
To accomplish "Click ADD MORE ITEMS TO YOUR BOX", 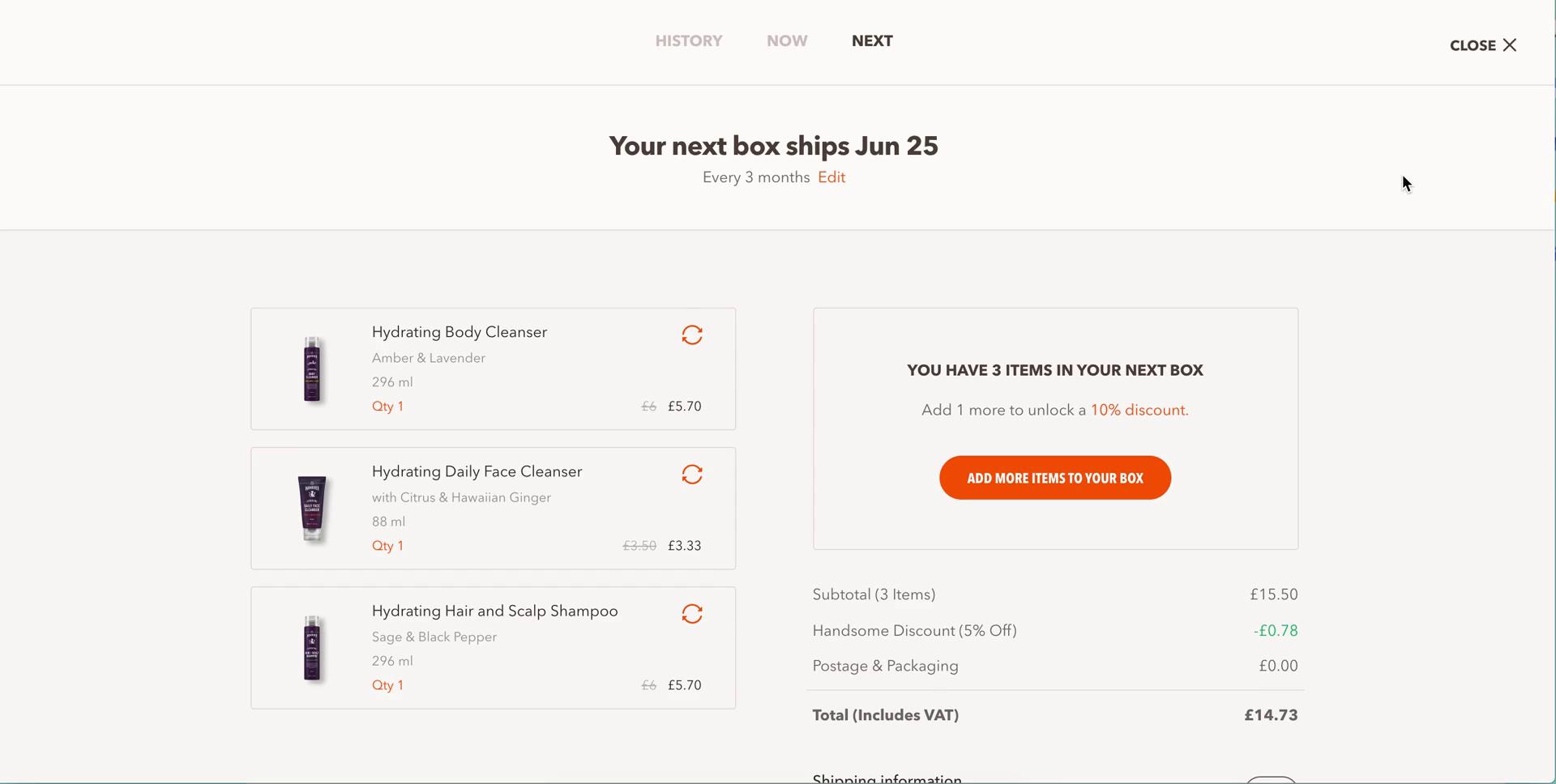I will coord(1055,478).
